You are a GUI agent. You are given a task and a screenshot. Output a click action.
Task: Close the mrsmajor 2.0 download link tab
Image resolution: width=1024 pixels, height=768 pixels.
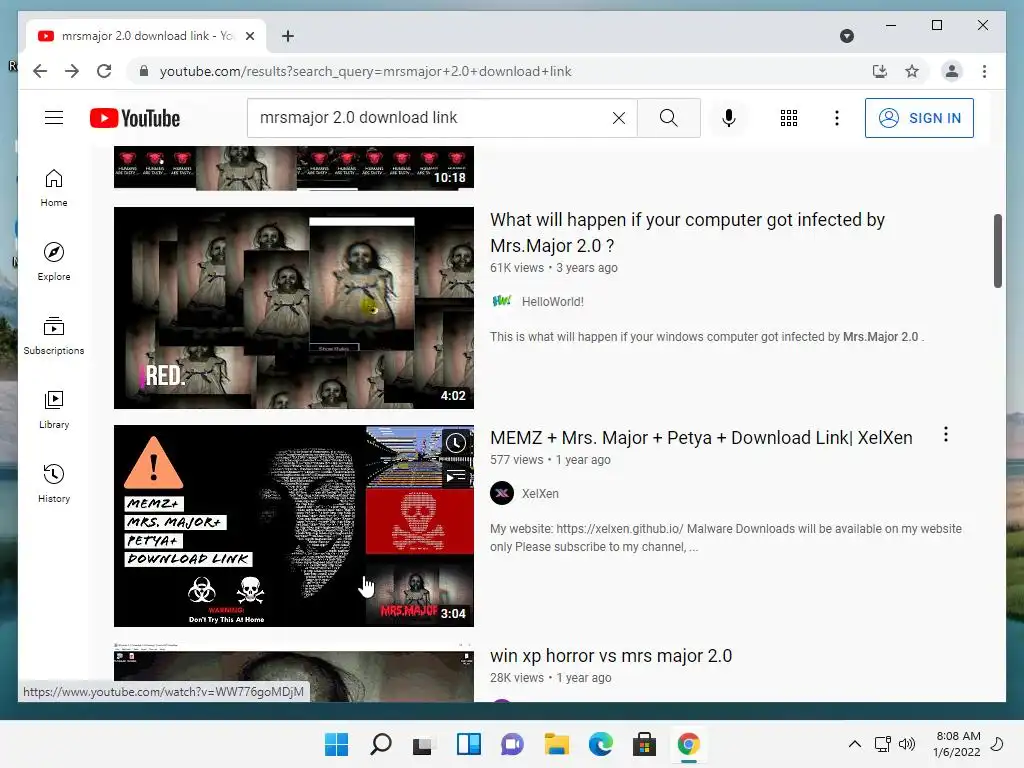pyautogui.click(x=249, y=36)
